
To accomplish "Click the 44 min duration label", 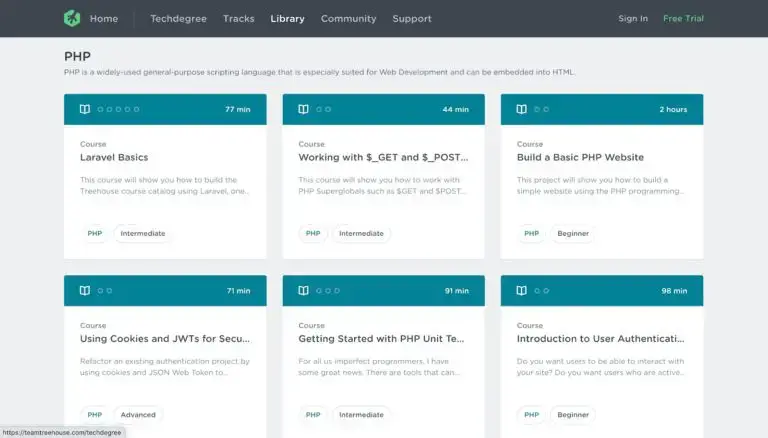I will [x=456, y=109].
